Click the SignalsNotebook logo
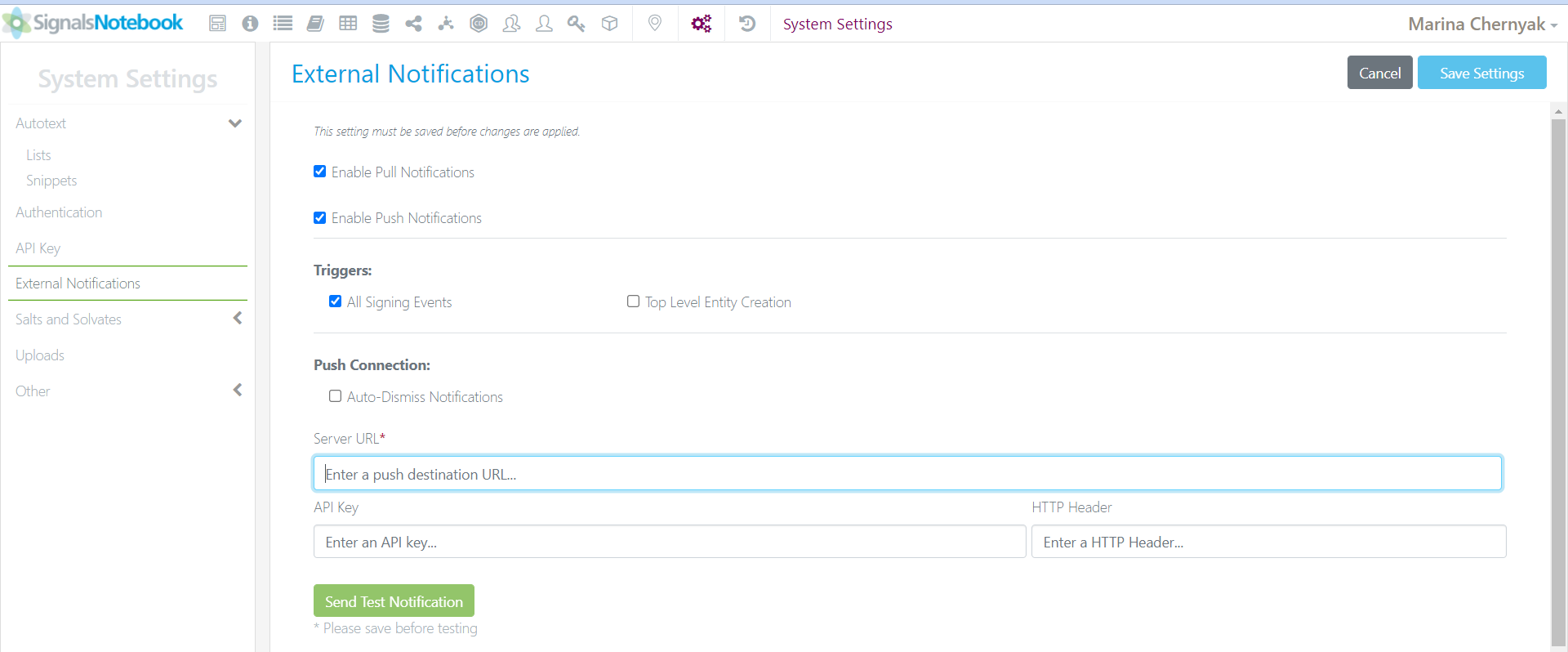 pyautogui.click(x=92, y=23)
